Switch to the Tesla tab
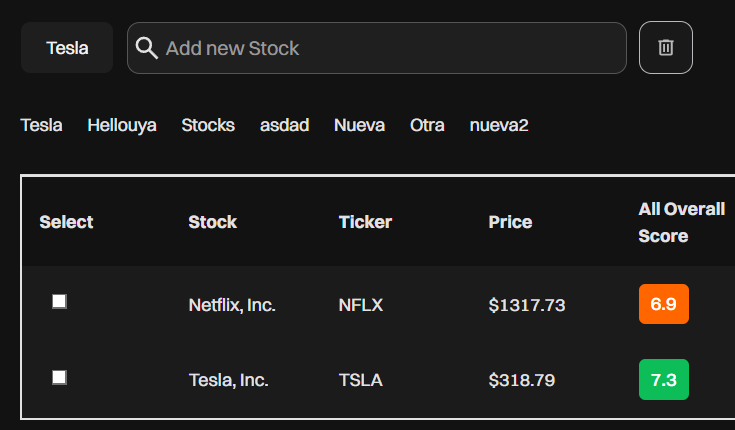 (x=41, y=125)
